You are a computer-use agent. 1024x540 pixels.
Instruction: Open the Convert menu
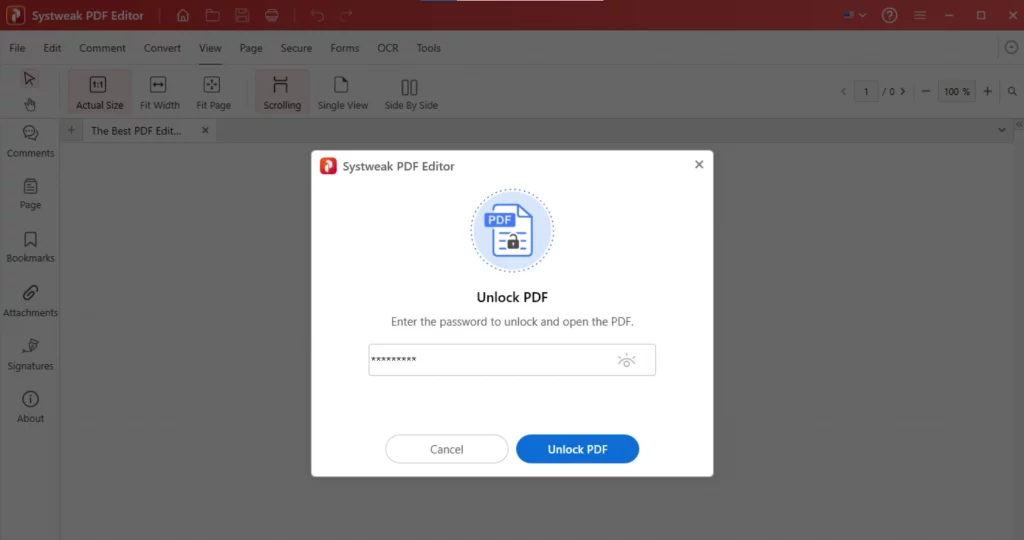[x=163, y=48]
